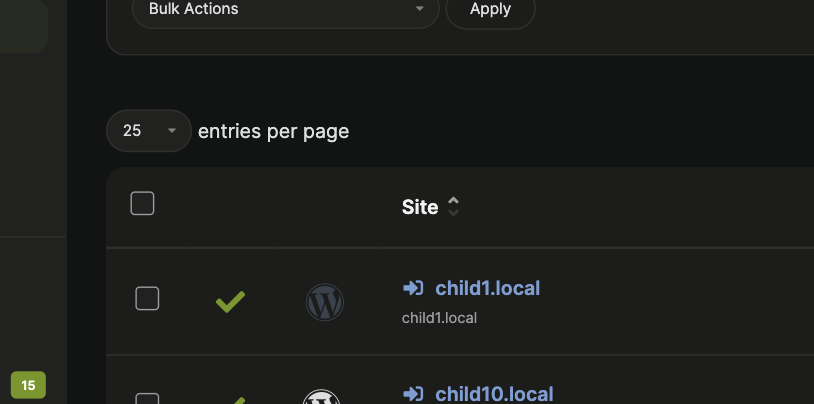The image size is (814, 404).
Task: Click the login arrow icon beside child1.local
Action: pos(413,288)
